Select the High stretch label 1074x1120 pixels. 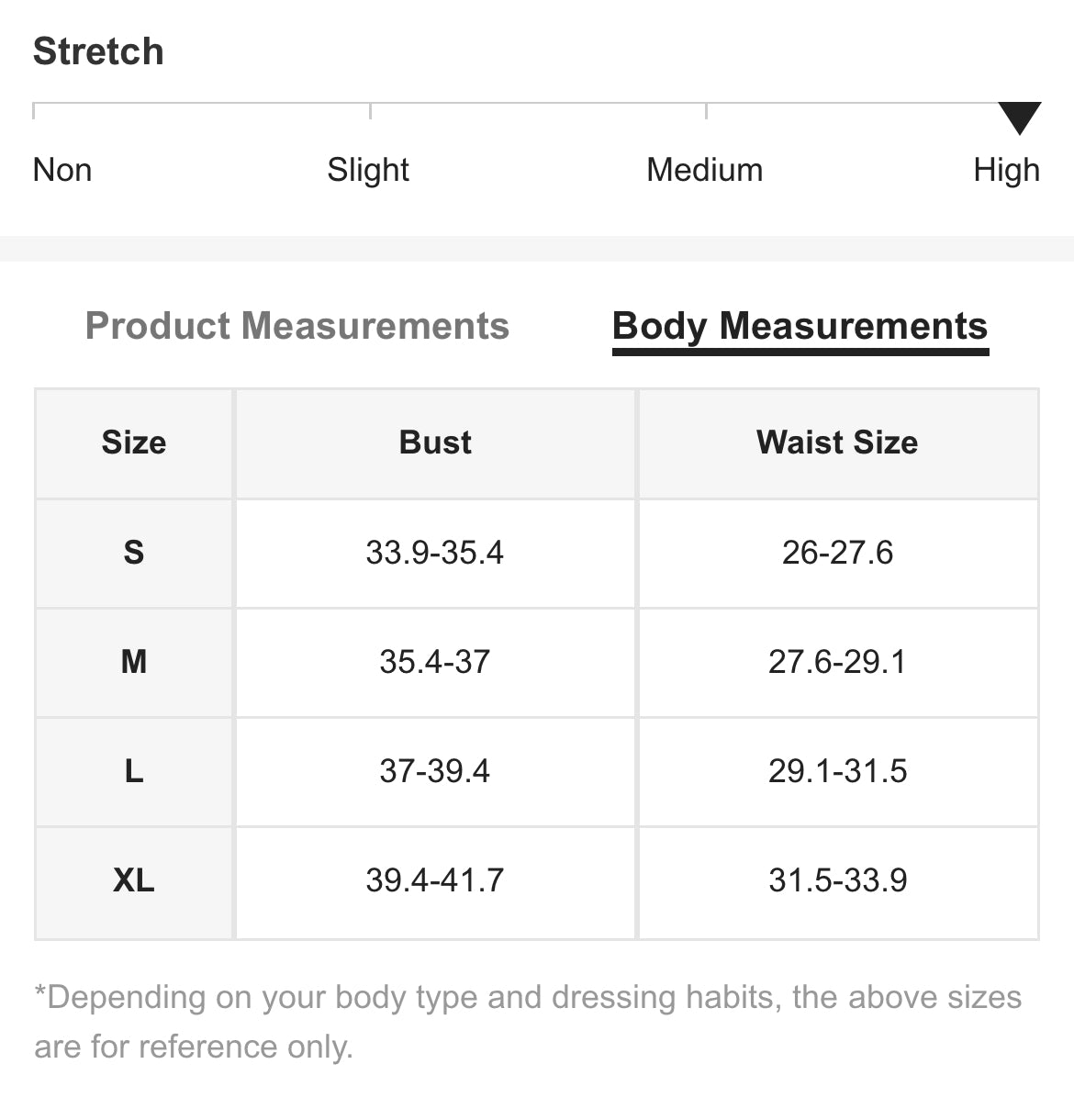point(1007,170)
